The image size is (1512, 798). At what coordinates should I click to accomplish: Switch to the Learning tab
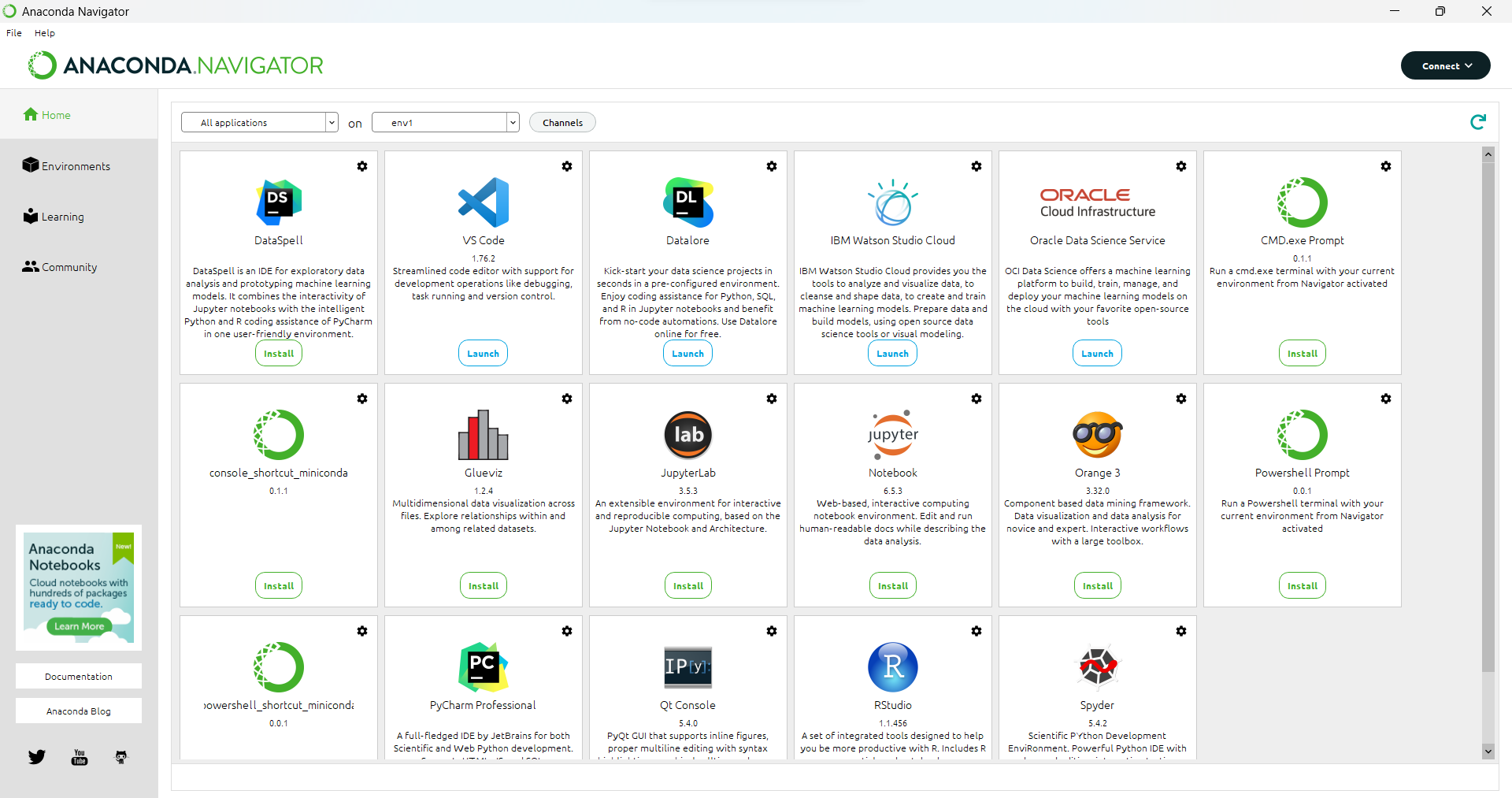point(79,217)
